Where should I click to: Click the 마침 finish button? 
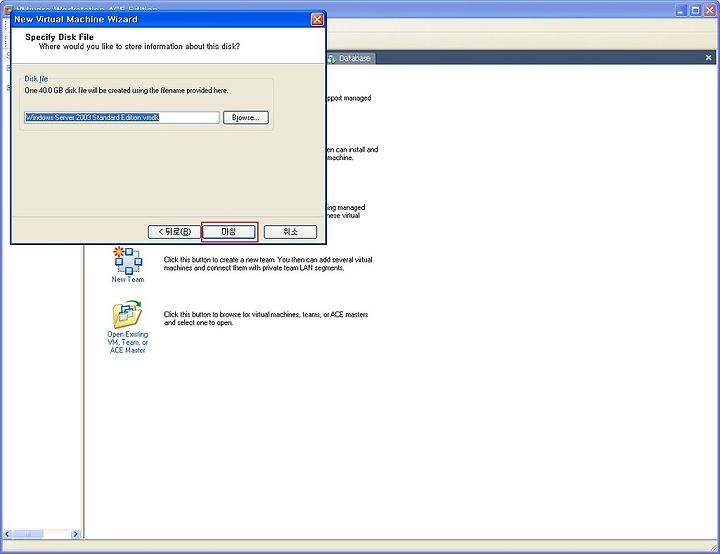229,232
